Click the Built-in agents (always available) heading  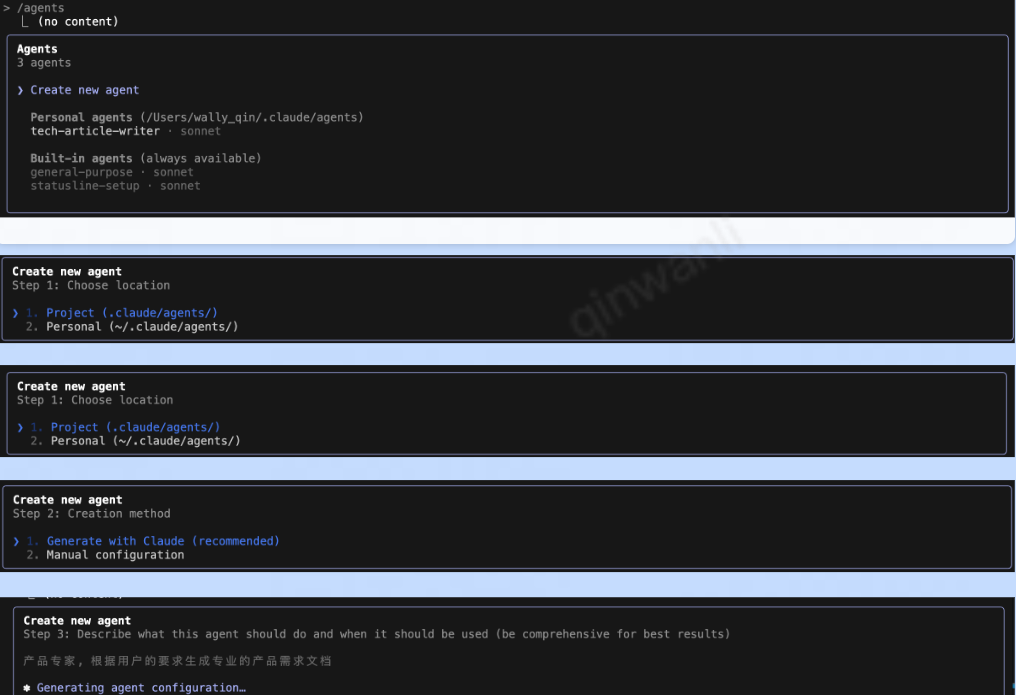coord(146,158)
